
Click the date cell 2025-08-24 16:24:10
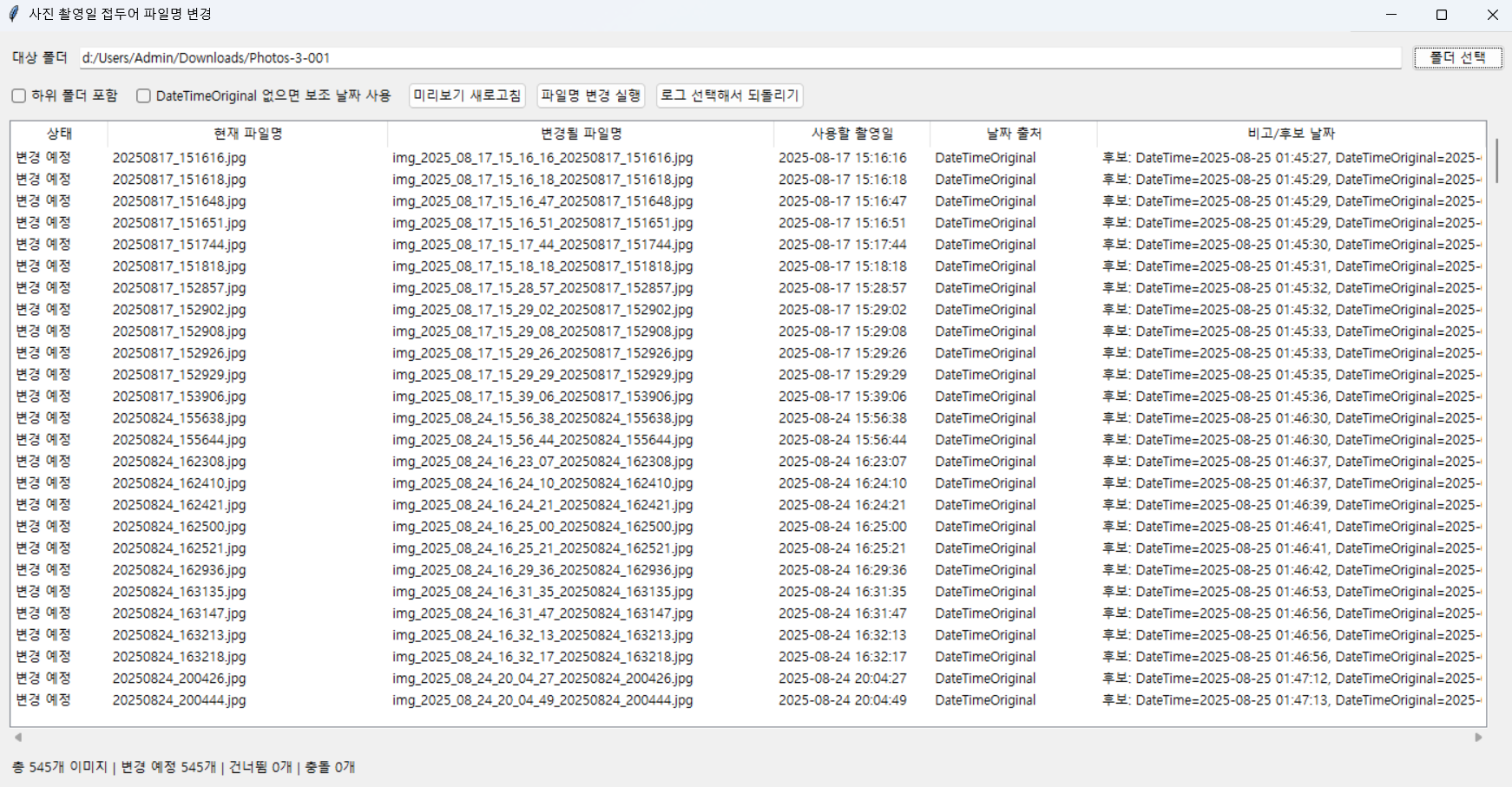[842, 483]
